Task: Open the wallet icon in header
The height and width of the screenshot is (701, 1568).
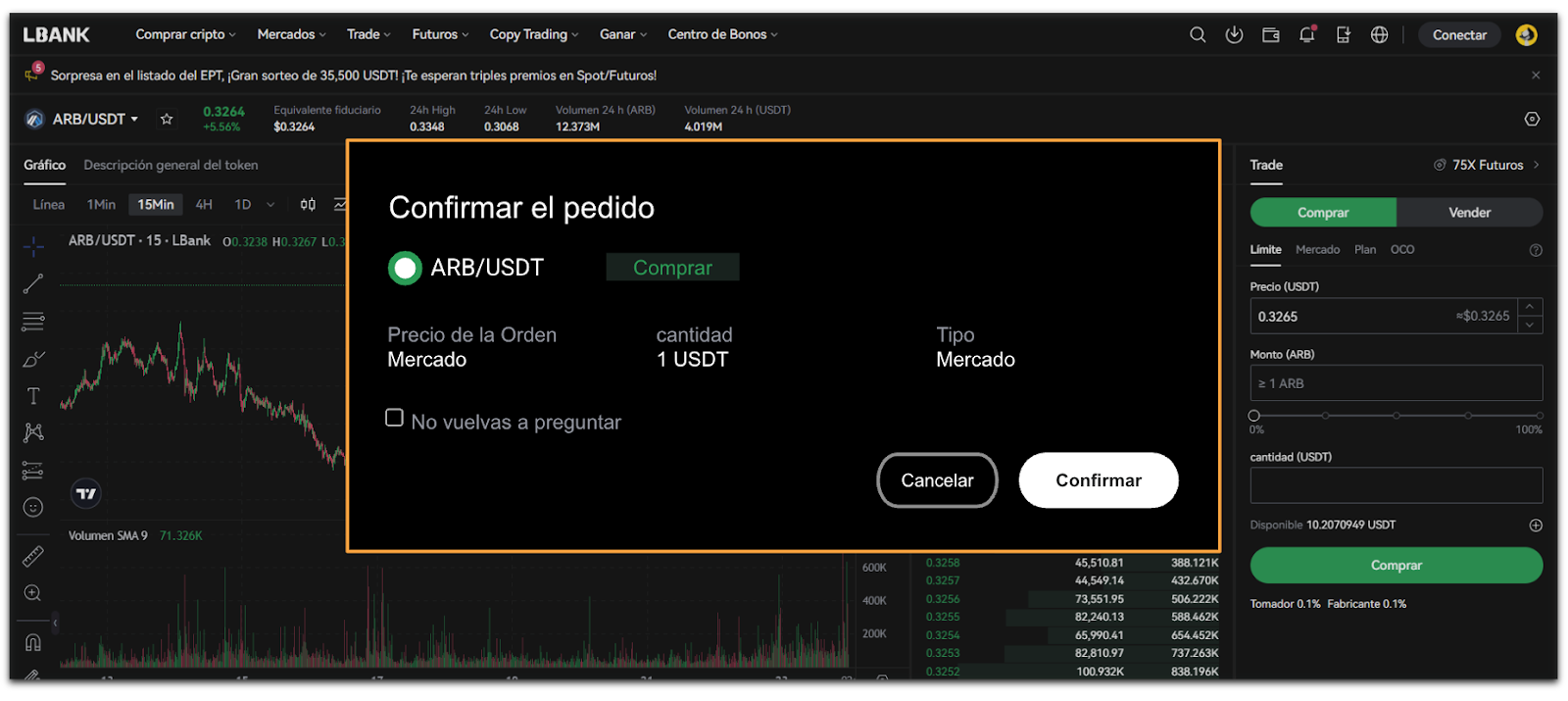Action: click(x=1271, y=34)
